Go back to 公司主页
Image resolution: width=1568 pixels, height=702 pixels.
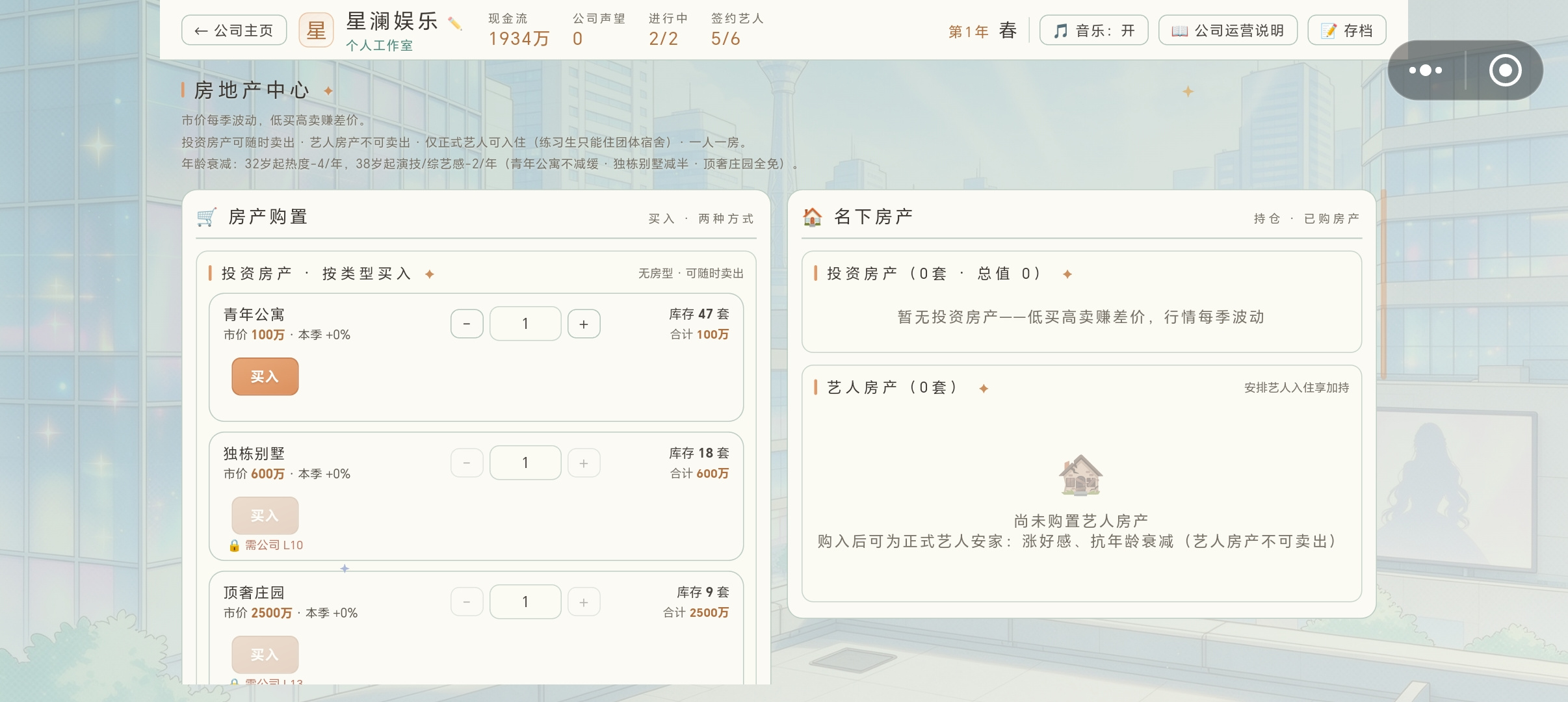click(x=234, y=30)
